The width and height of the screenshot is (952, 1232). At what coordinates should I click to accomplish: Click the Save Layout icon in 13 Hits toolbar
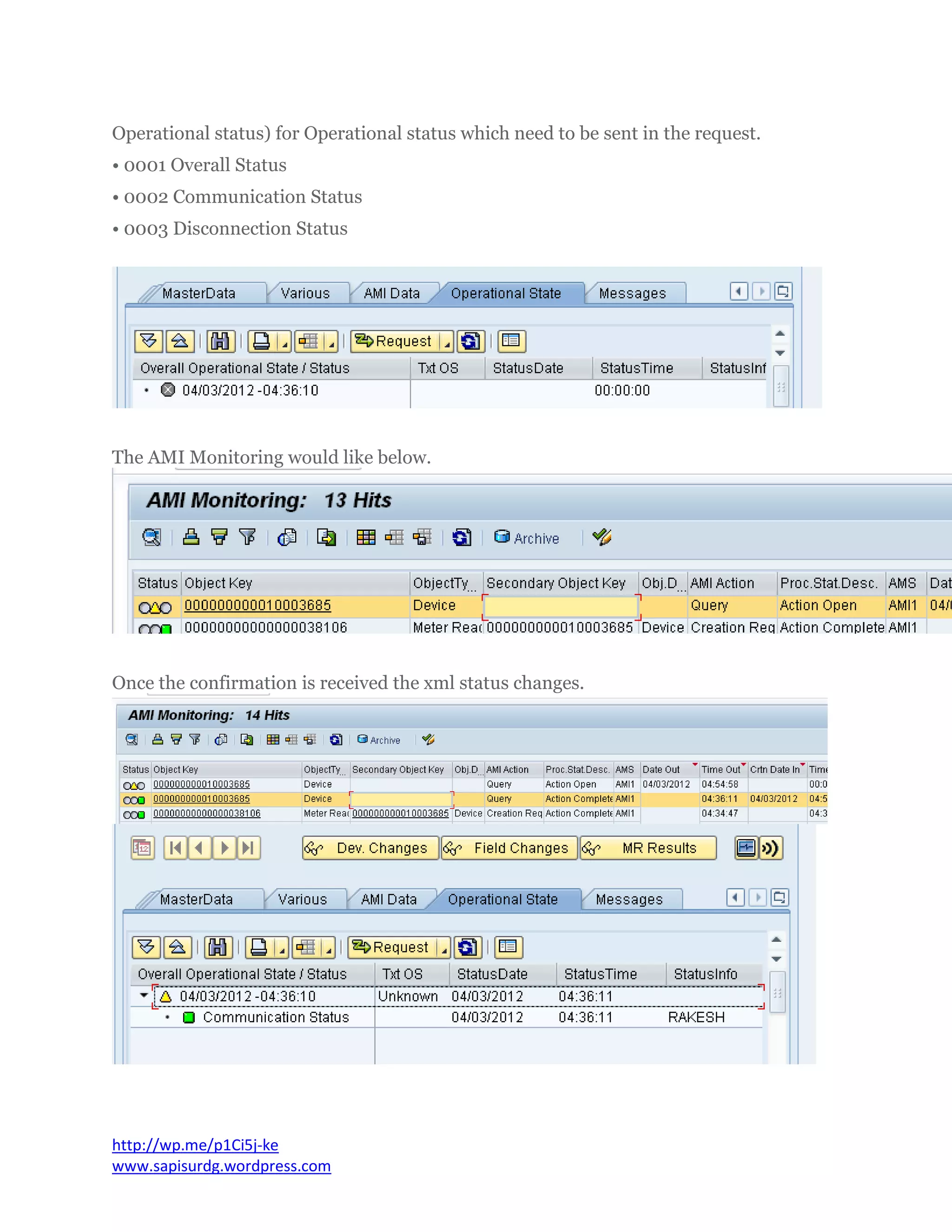click(x=422, y=537)
